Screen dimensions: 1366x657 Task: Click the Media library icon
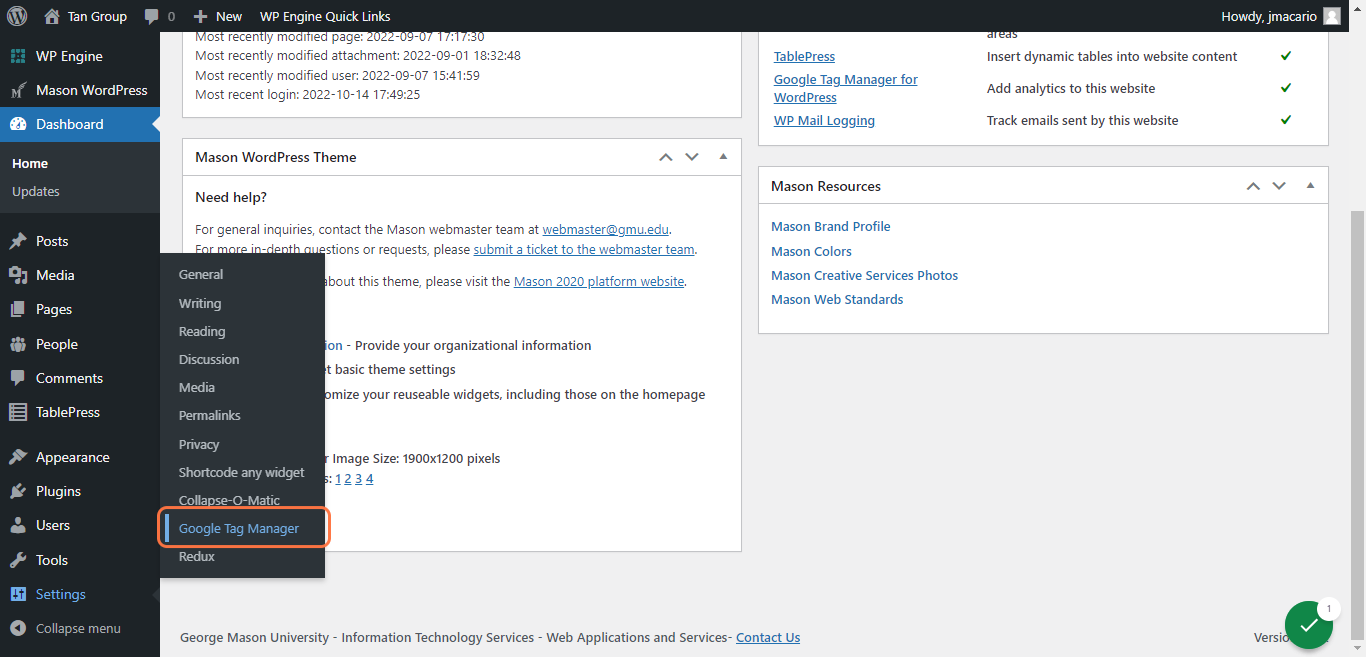pyautogui.click(x=18, y=275)
